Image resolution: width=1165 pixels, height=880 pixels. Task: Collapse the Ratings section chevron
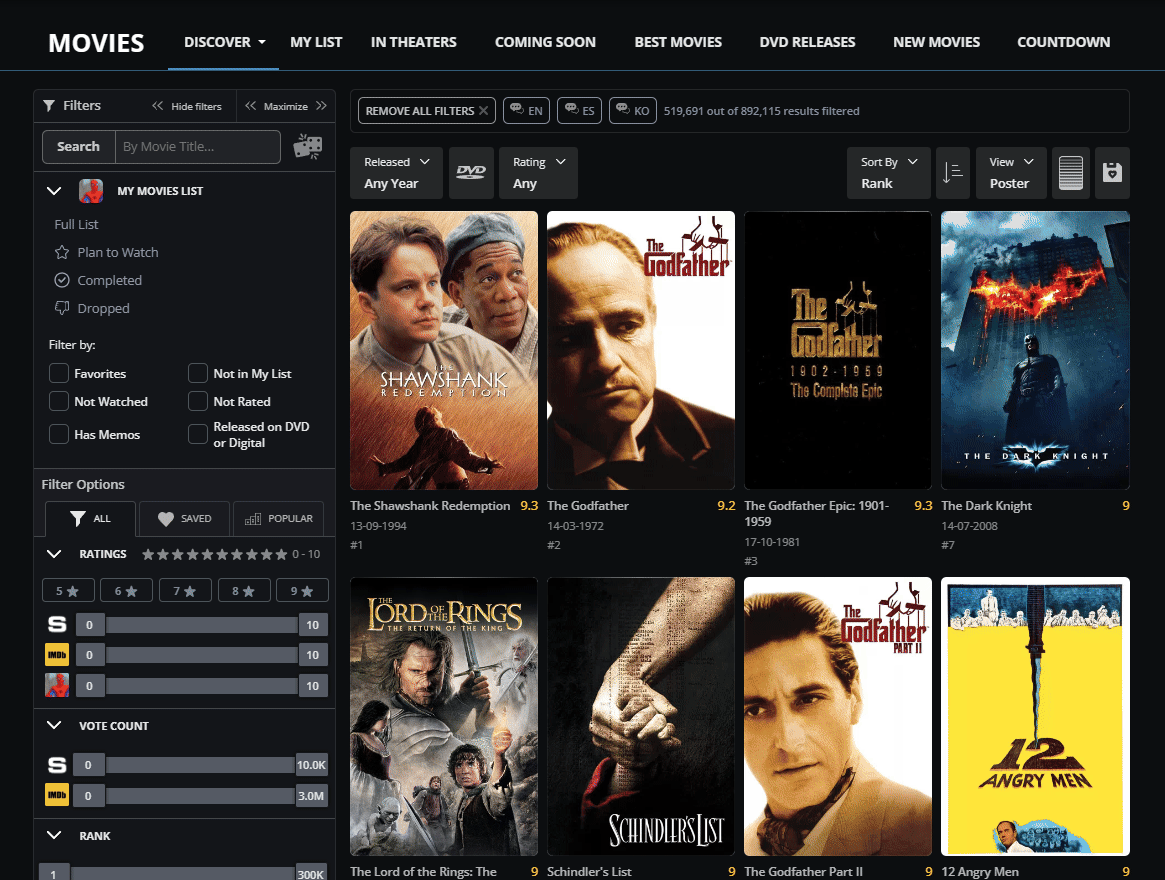pyautogui.click(x=54, y=554)
